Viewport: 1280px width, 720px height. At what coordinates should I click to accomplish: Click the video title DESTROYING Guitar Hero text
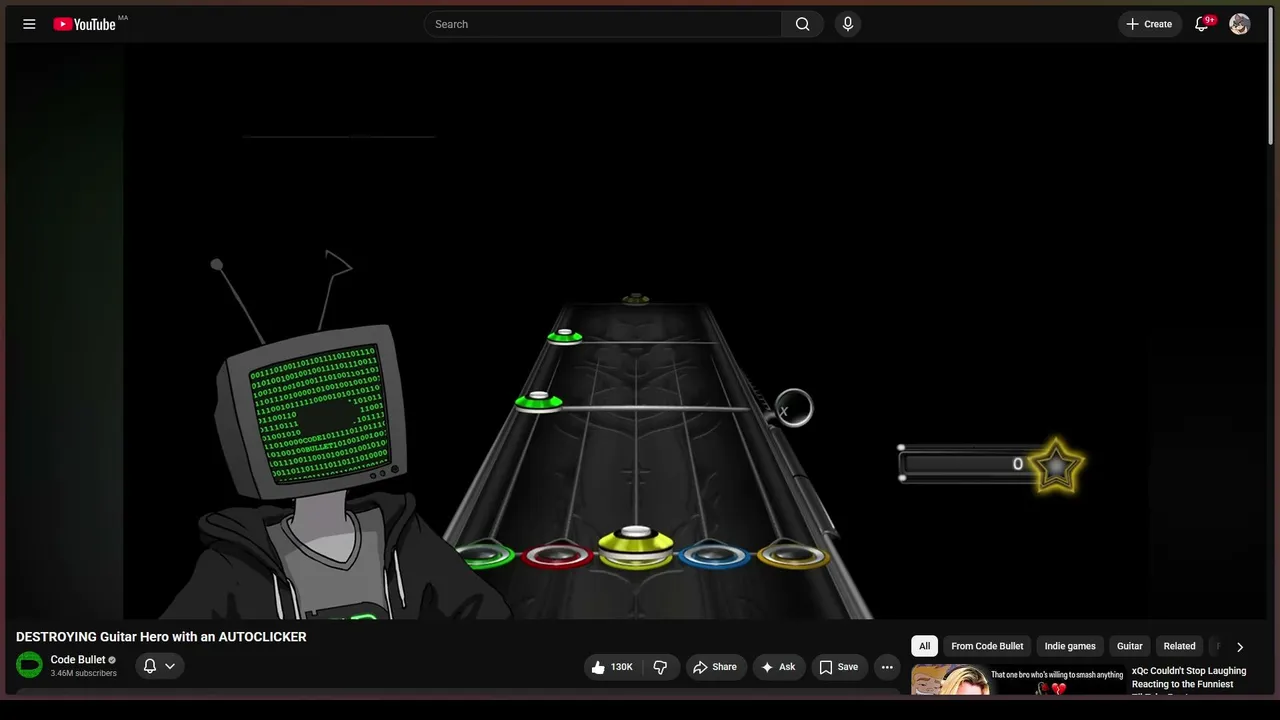pyautogui.click(x=161, y=637)
